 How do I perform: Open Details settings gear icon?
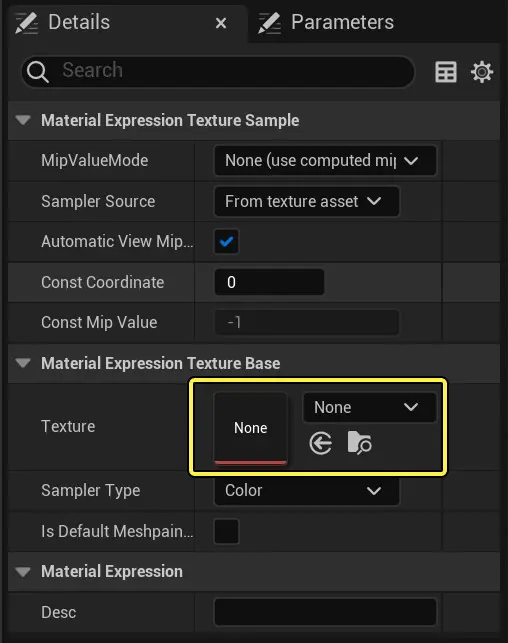(x=482, y=72)
